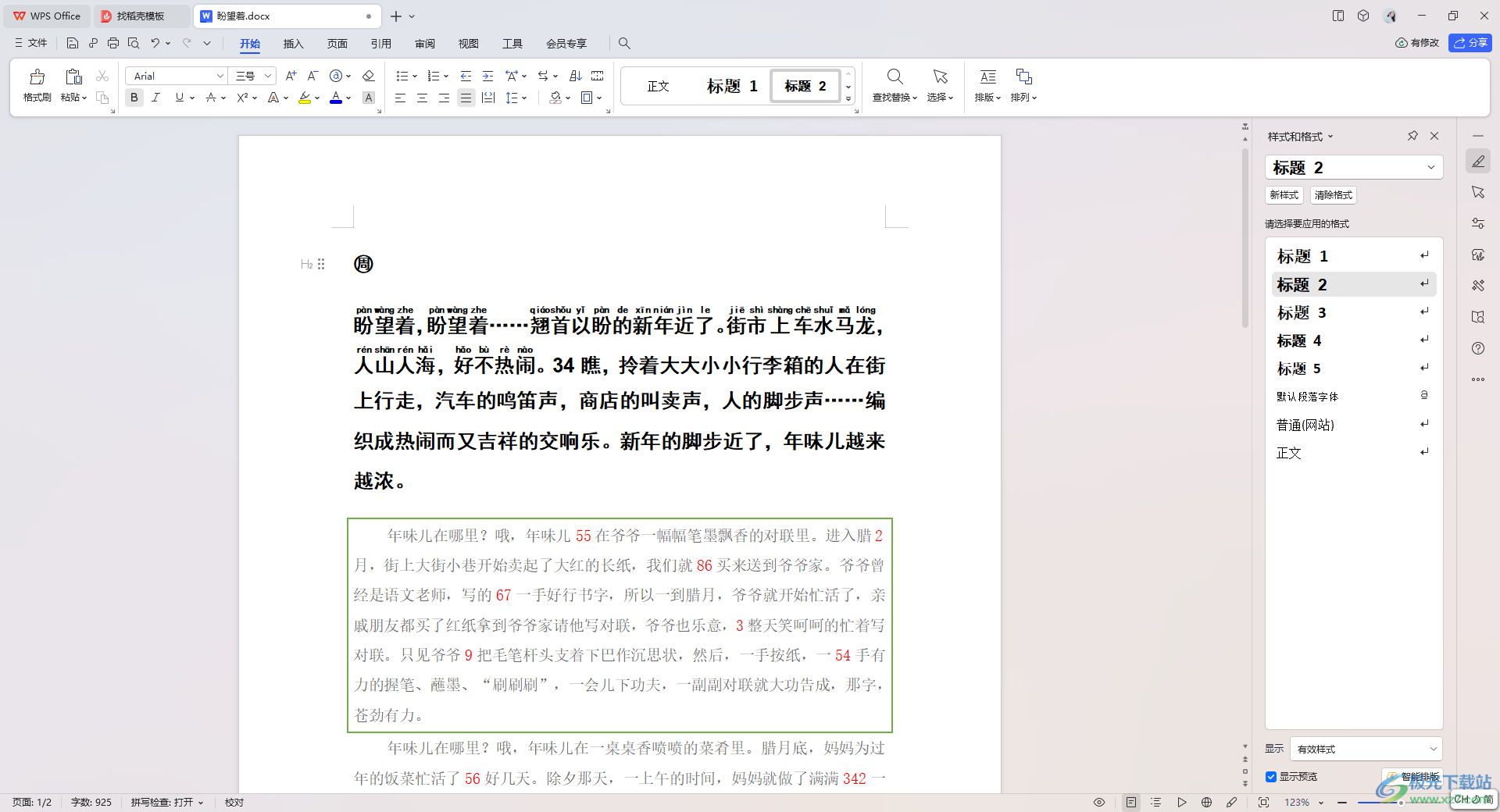Open Print Preview icon
Image resolution: width=1500 pixels, height=812 pixels.
[x=134, y=44]
